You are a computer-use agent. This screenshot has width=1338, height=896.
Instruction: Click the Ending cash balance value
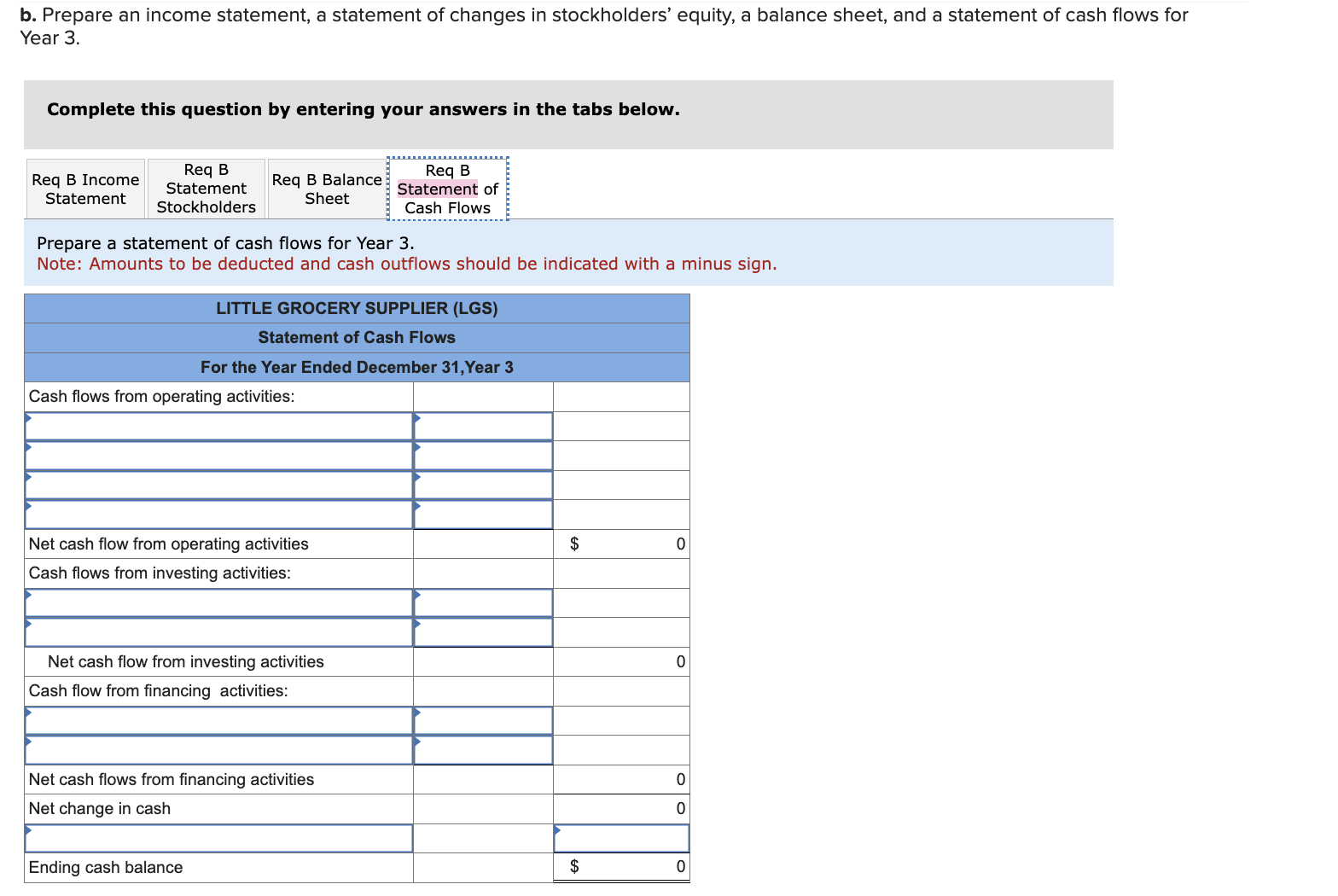[621, 867]
